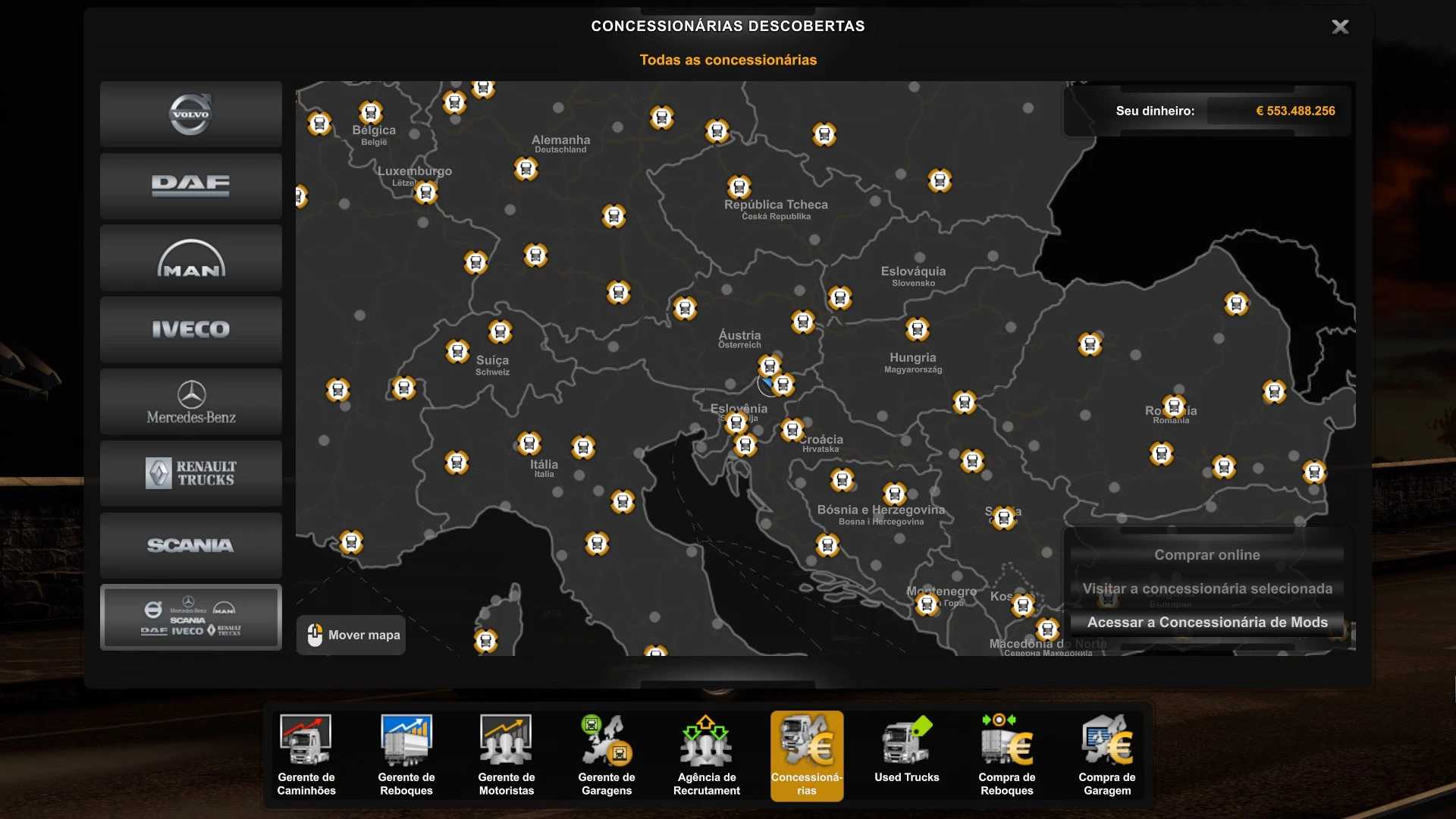
Task: Select dealer marker near República Tcheca label
Action: pyautogui.click(x=739, y=187)
